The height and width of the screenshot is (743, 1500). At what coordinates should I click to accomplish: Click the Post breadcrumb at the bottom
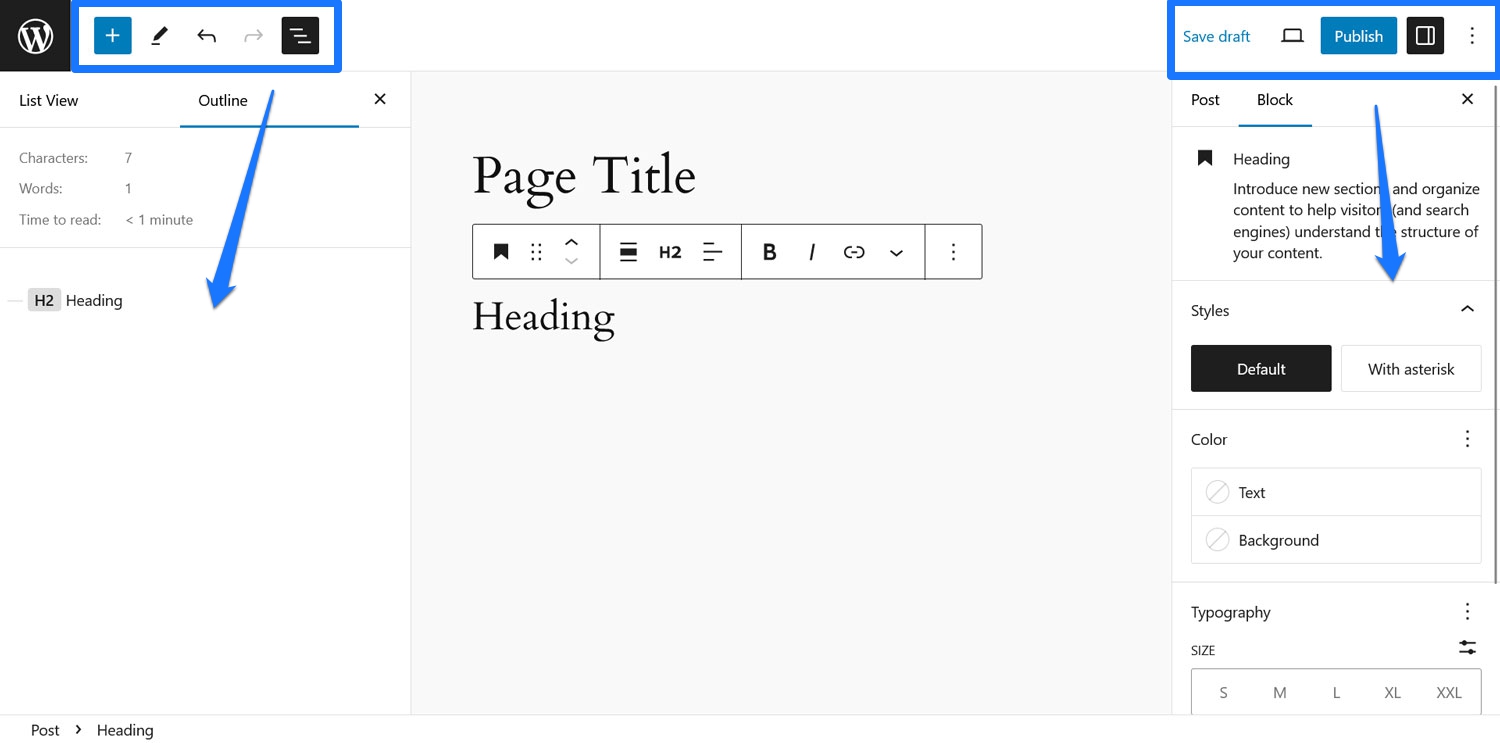pos(45,730)
